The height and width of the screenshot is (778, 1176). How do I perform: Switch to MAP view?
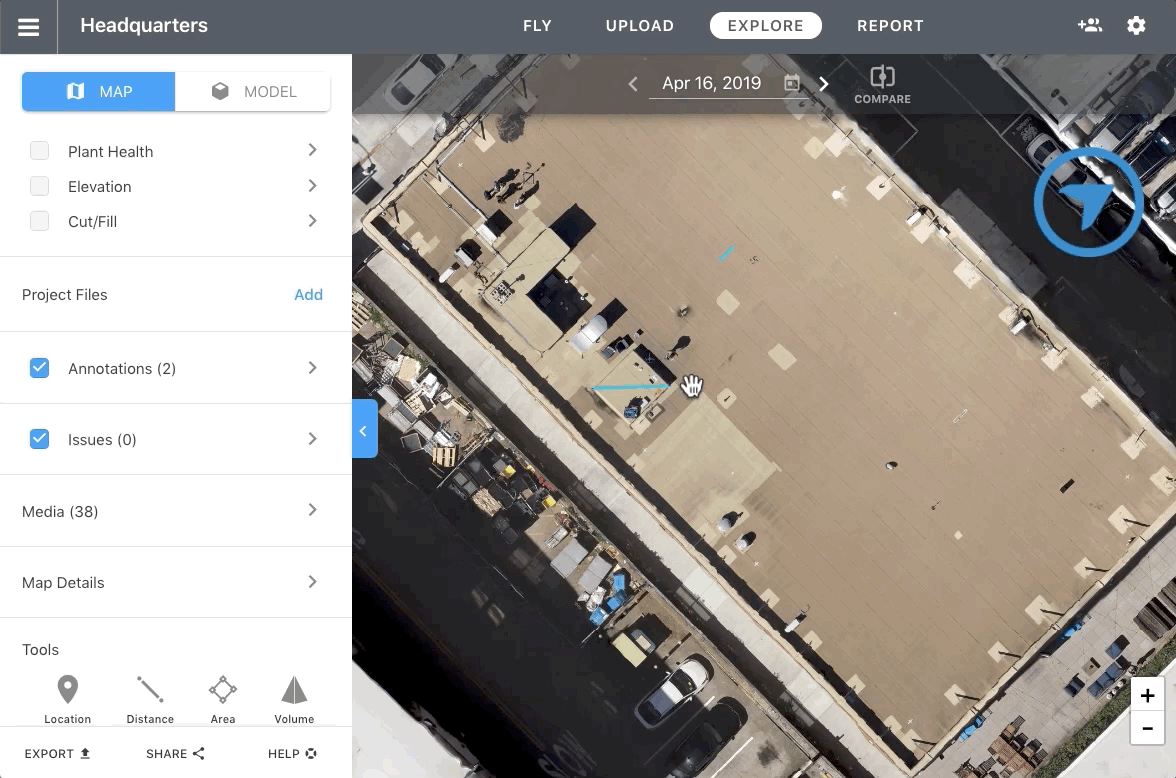[x=99, y=92]
